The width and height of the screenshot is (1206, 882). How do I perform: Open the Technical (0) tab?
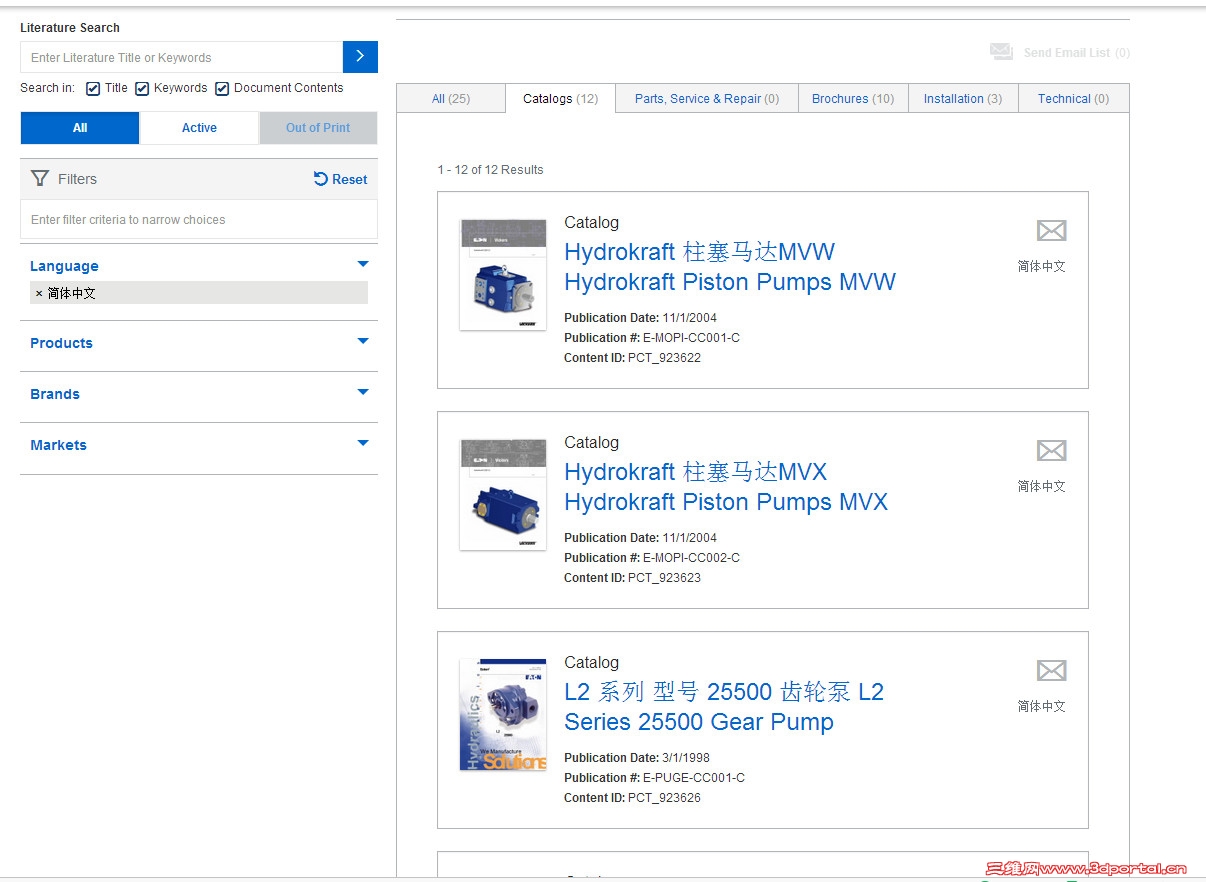[1074, 98]
